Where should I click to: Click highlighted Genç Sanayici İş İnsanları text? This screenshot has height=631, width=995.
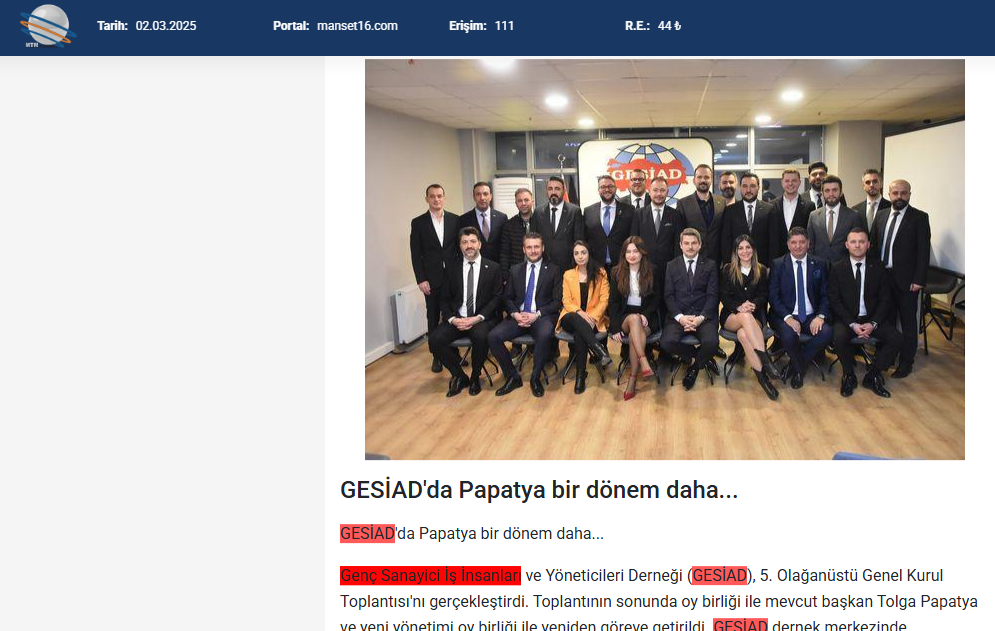pos(430,575)
